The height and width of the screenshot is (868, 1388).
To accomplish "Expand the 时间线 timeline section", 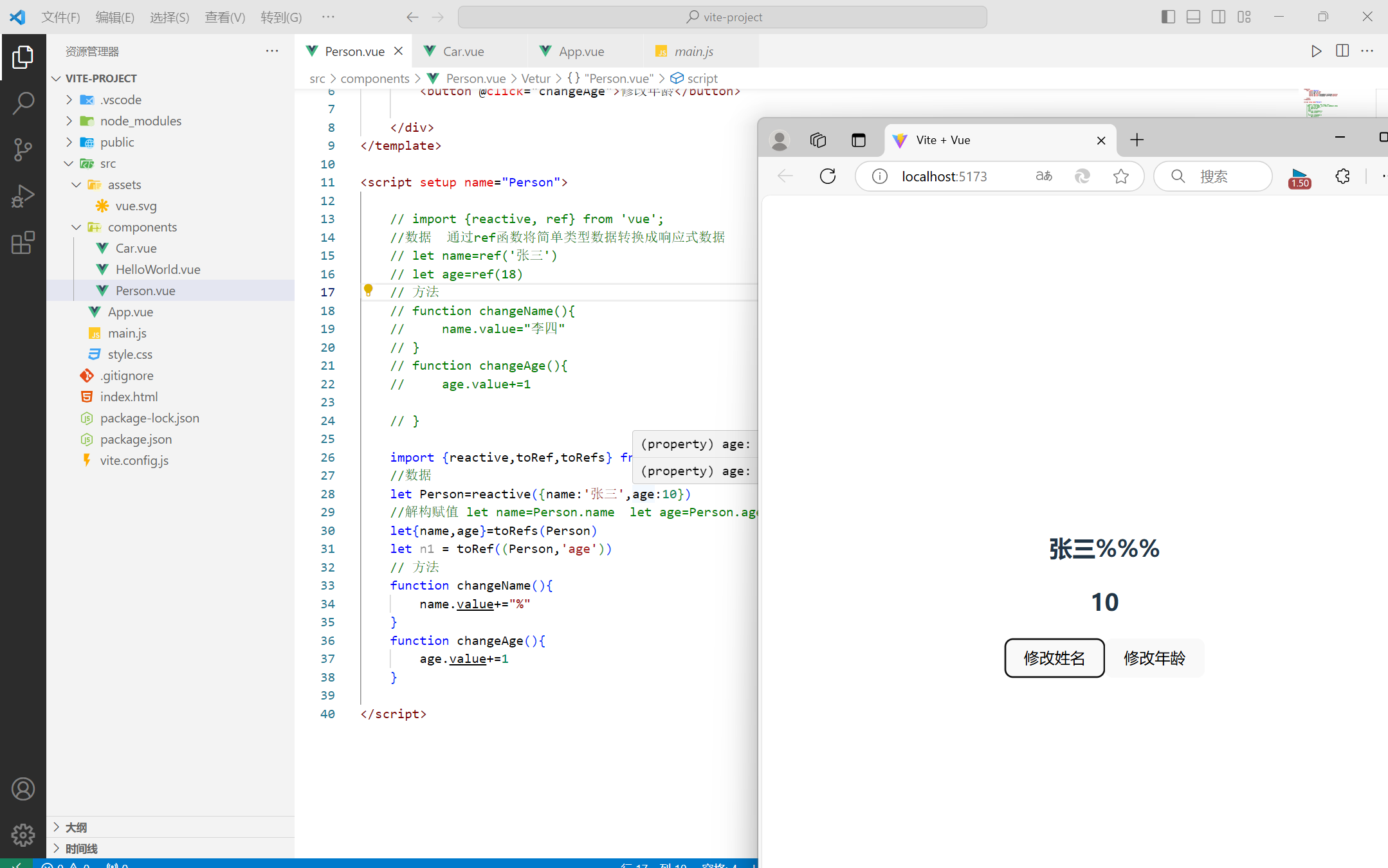I will click(57, 848).
